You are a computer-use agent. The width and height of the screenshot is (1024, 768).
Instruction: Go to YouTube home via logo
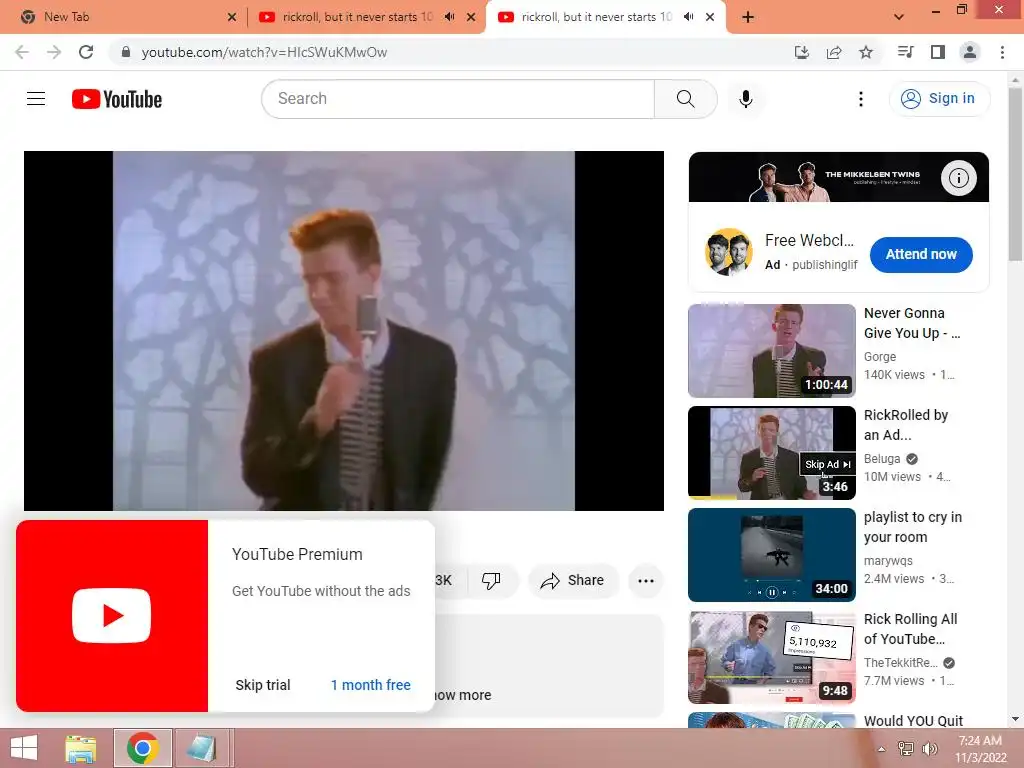click(117, 99)
